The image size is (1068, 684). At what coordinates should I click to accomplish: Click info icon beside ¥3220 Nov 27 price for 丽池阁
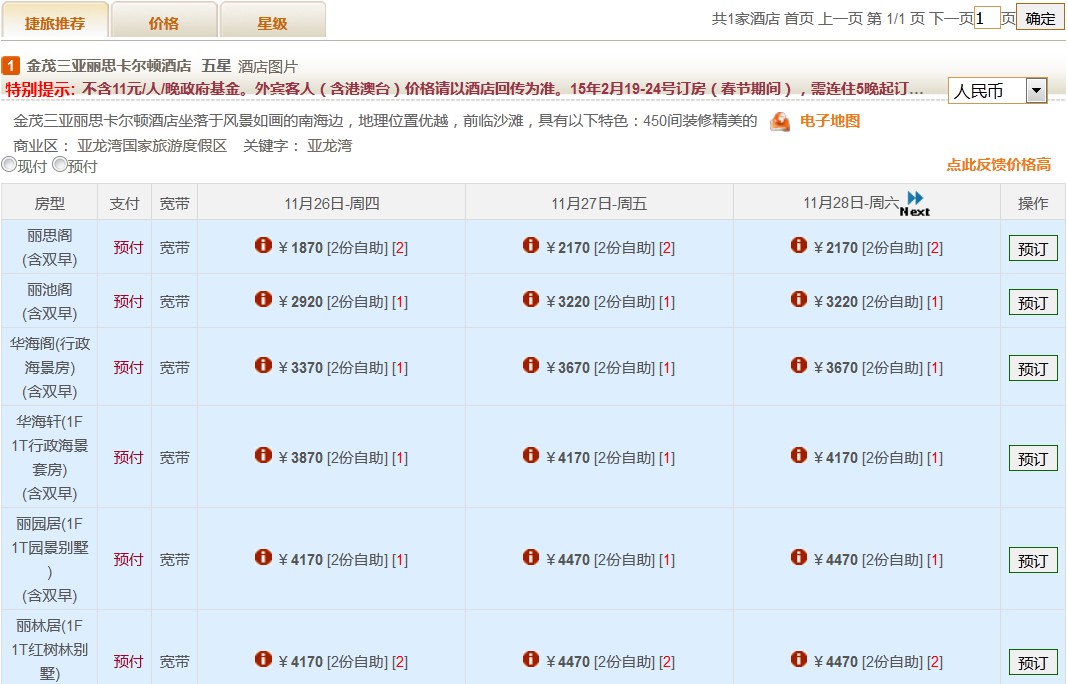pyautogui.click(x=531, y=299)
